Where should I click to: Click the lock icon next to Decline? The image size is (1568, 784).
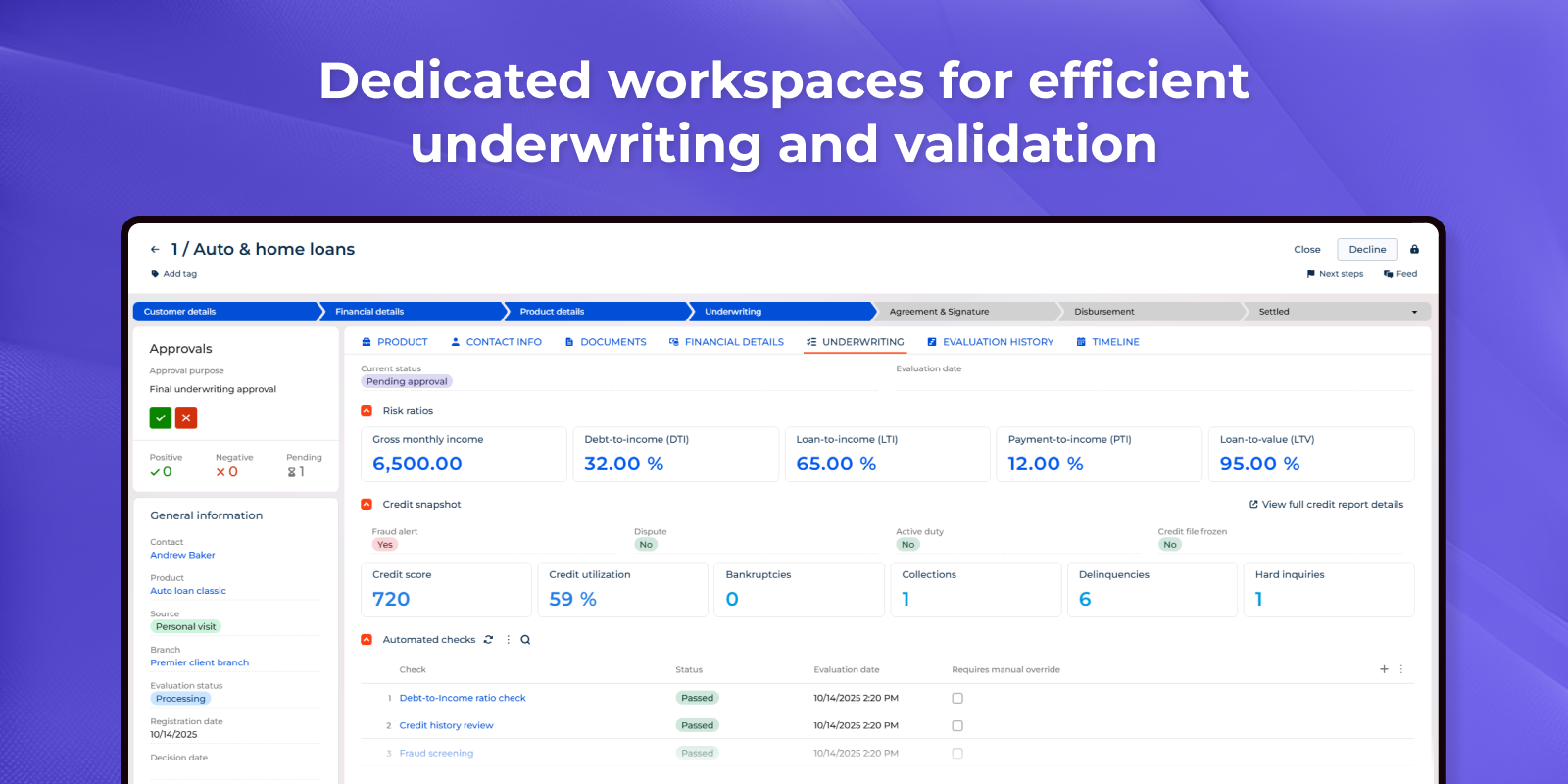click(1414, 250)
